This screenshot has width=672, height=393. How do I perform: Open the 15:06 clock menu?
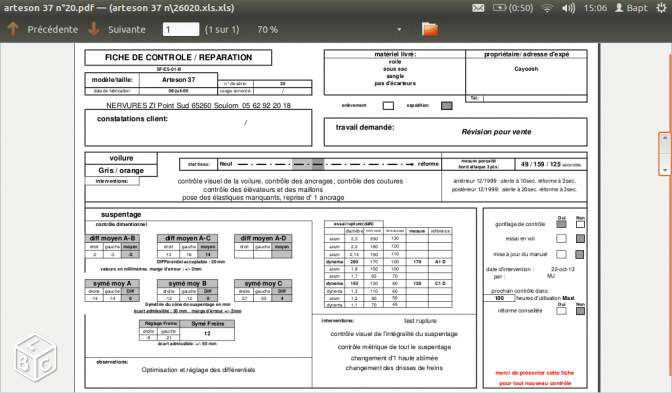pyautogui.click(x=595, y=8)
